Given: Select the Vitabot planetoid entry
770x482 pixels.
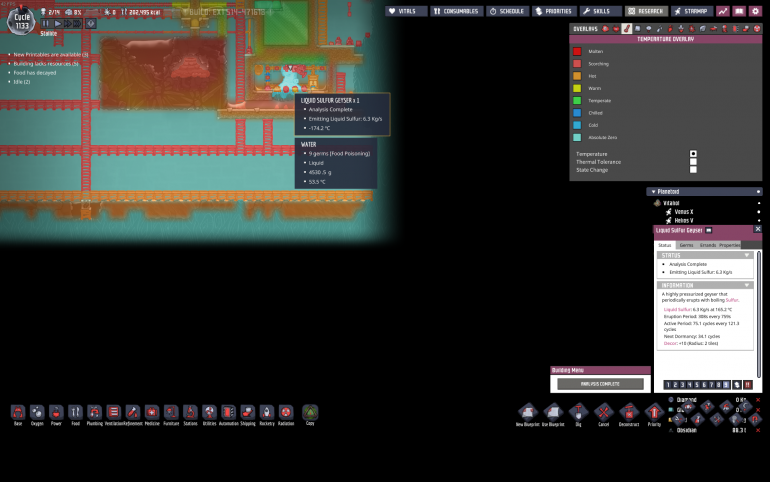Looking at the screenshot, I should click(x=671, y=203).
